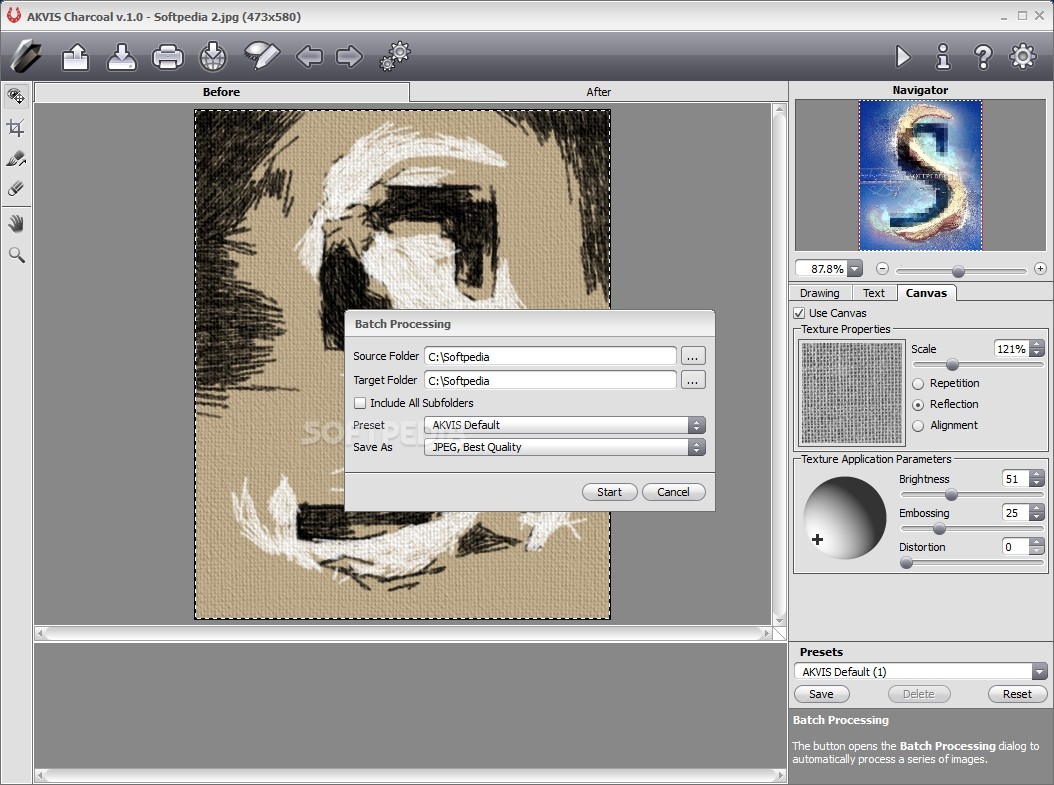
Task: Click the AKVIS Charcoal pencil logo icon
Action: coord(26,56)
